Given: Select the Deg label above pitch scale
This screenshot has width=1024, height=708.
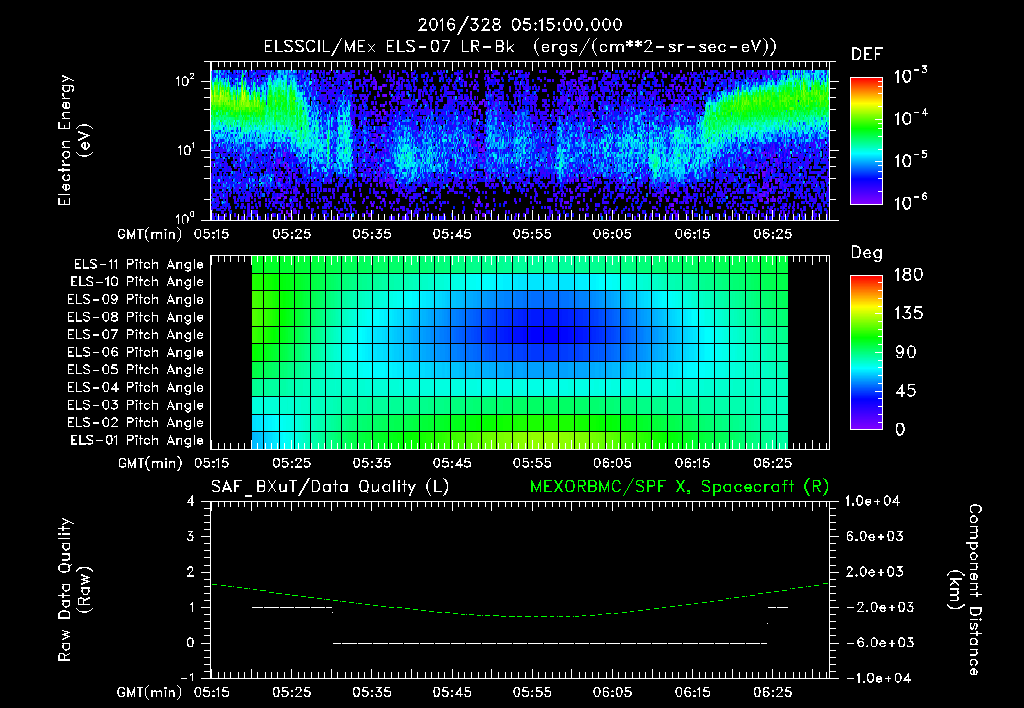Looking at the screenshot, I should (867, 253).
